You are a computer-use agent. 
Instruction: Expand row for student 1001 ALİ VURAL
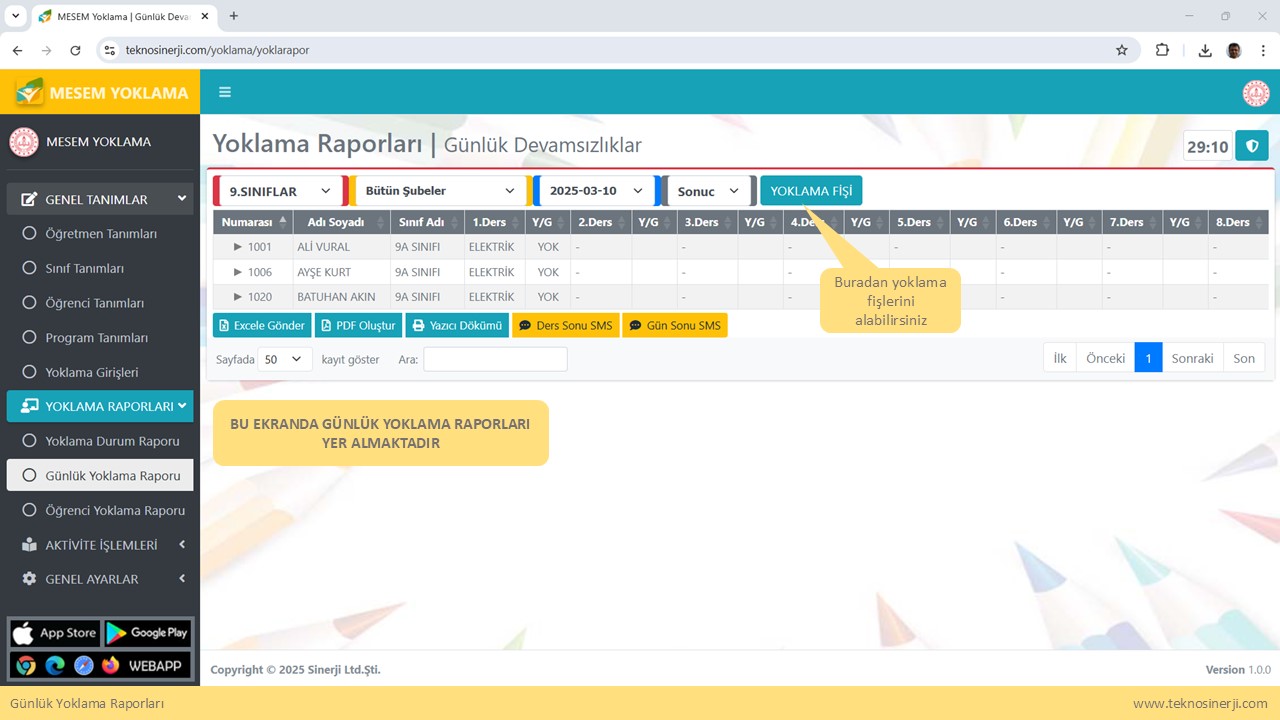pyautogui.click(x=238, y=247)
